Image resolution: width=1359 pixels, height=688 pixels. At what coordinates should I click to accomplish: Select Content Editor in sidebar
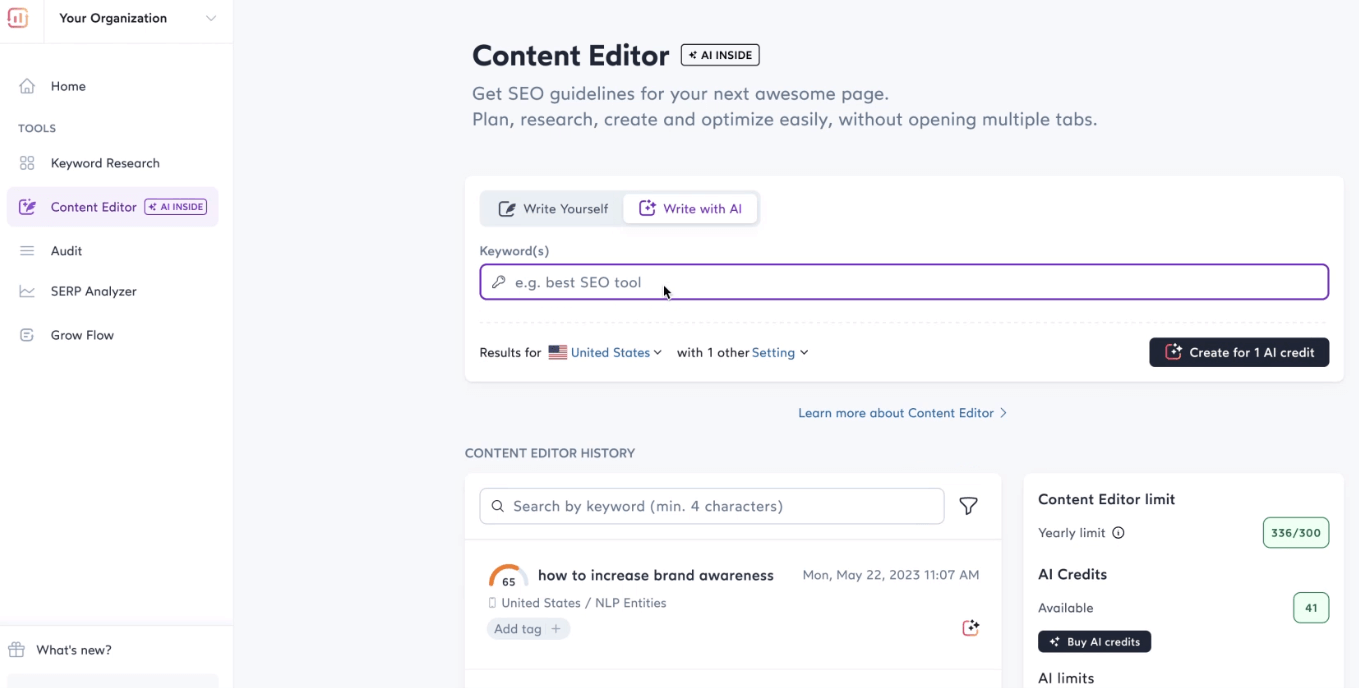[x=112, y=207]
